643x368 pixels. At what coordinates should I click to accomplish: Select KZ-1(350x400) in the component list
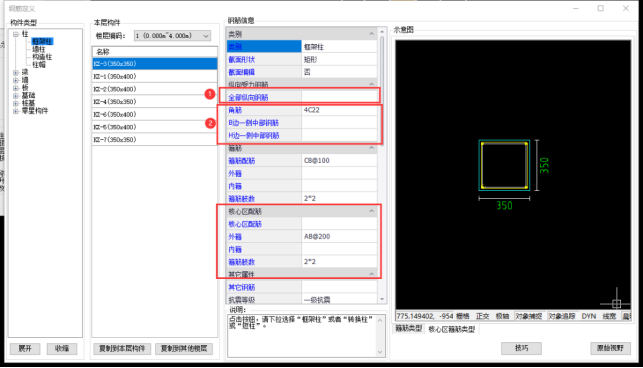[x=155, y=76]
